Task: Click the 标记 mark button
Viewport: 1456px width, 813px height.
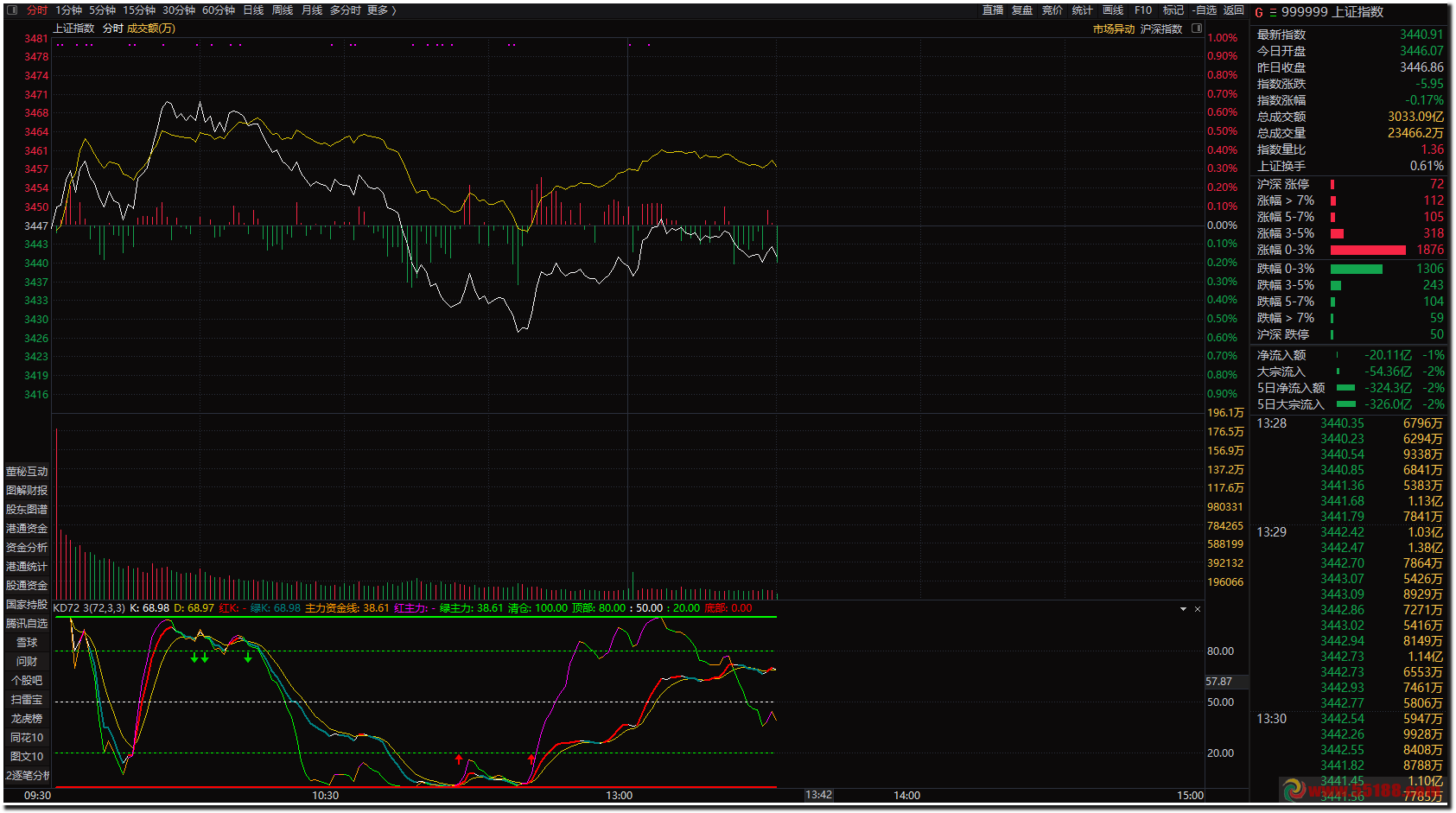Action: (x=1173, y=10)
